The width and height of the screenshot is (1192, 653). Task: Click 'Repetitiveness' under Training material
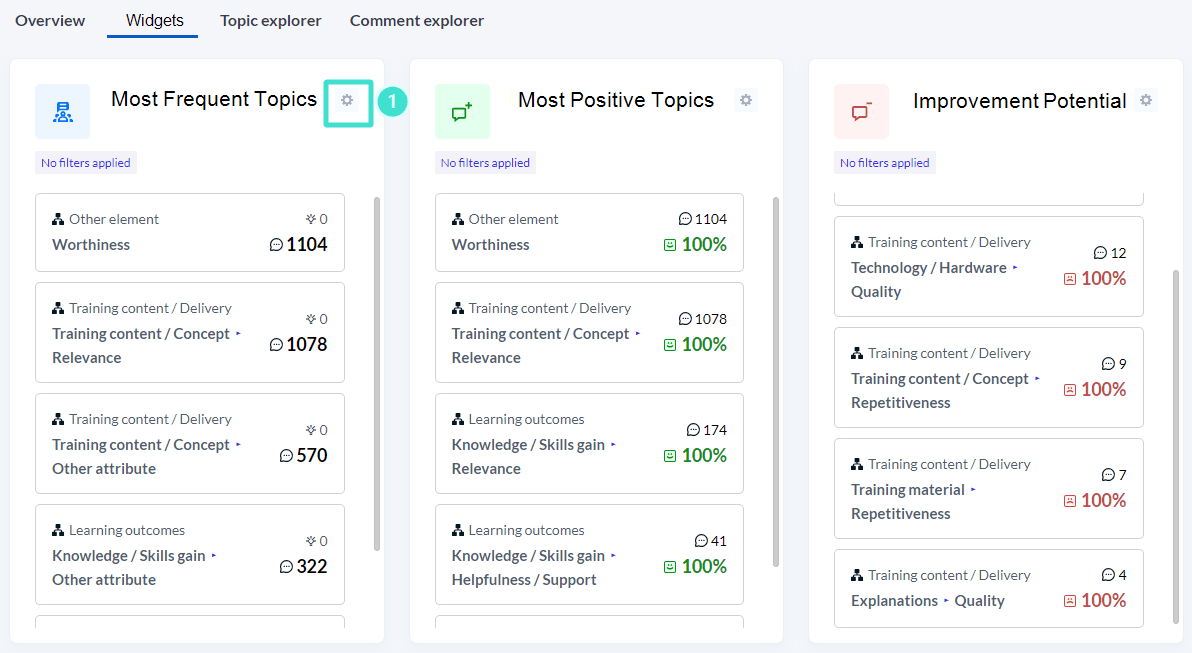900,514
